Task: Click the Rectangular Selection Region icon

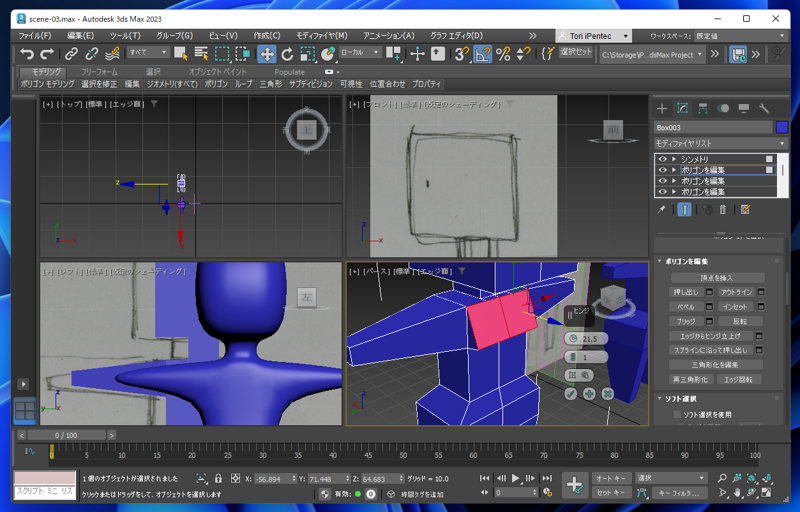Action: click(222, 54)
